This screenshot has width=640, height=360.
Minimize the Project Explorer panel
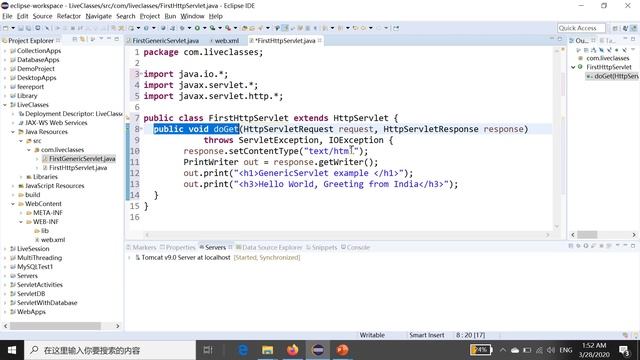(109, 39)
